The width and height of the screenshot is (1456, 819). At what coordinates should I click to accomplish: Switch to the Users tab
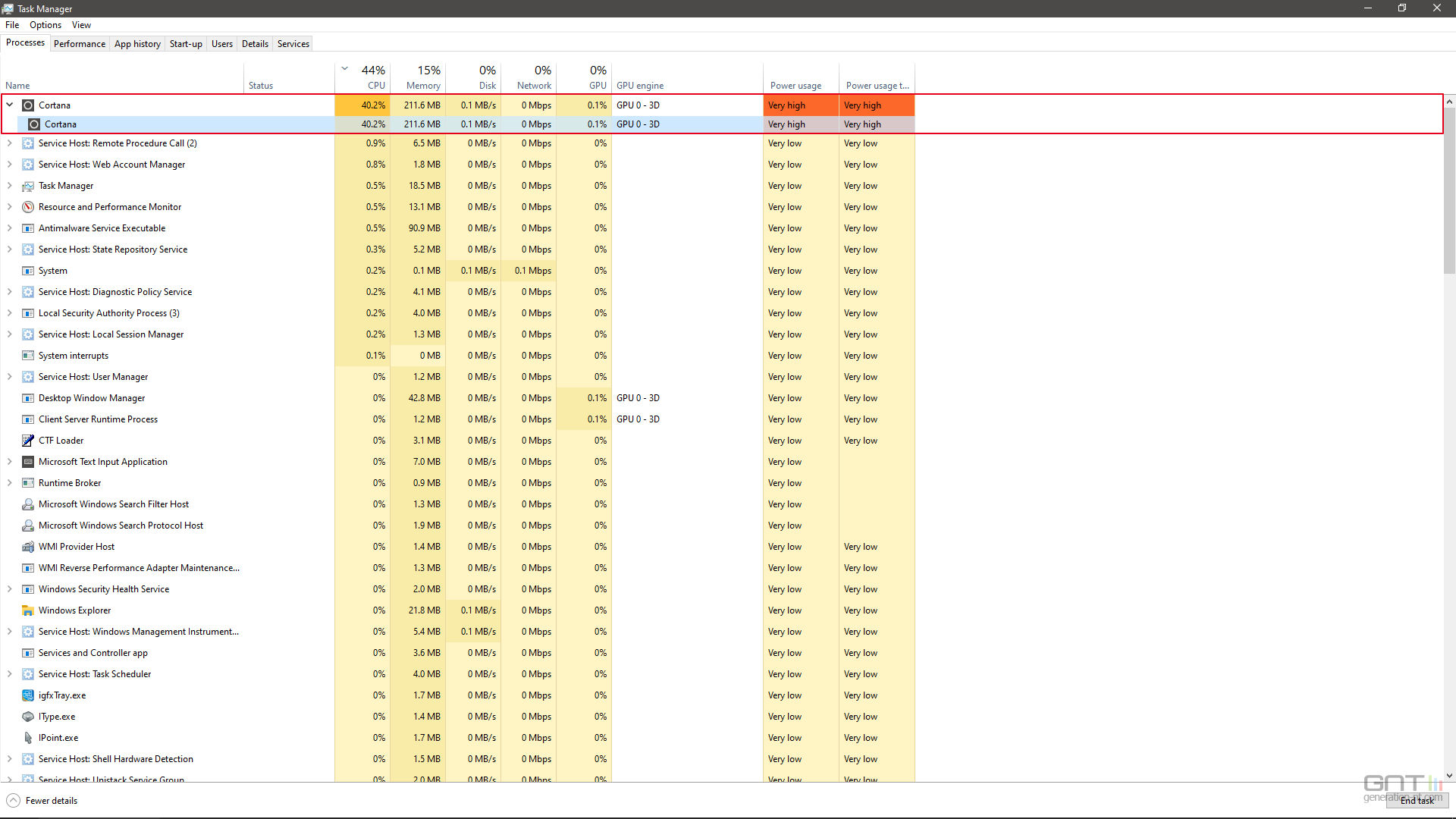[222, 44]
